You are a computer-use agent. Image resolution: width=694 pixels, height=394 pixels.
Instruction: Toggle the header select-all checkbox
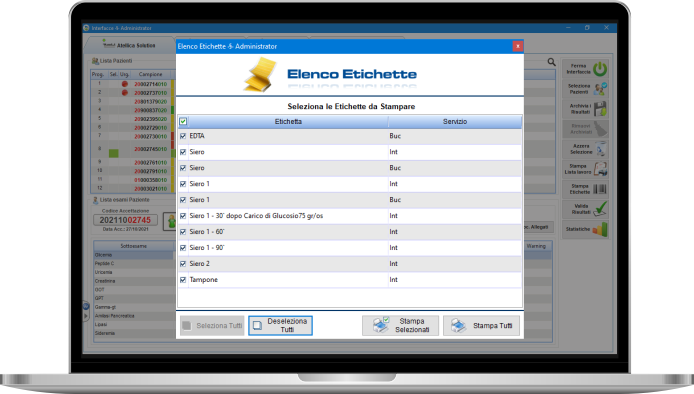click(183, 121)
